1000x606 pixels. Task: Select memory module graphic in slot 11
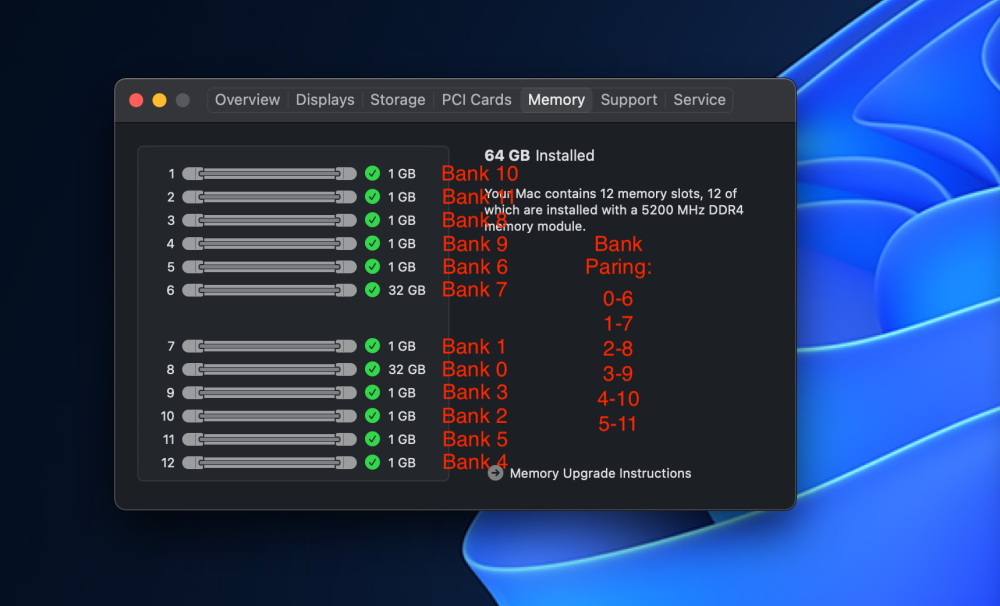tap(269, 439)
